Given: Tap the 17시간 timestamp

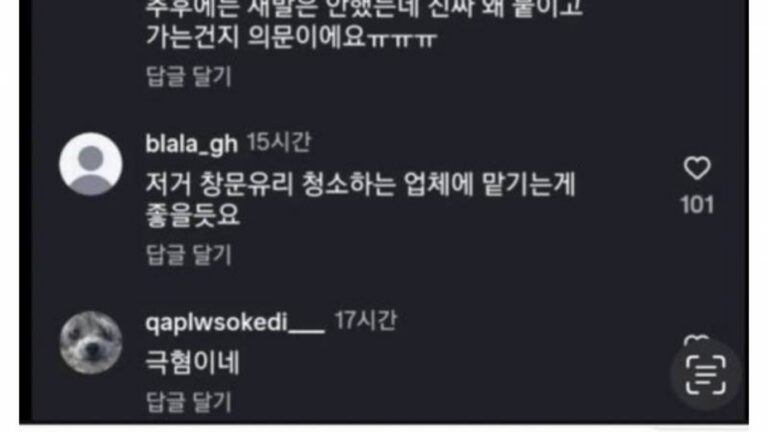Looking at the screenshot, I should [365, 321].
